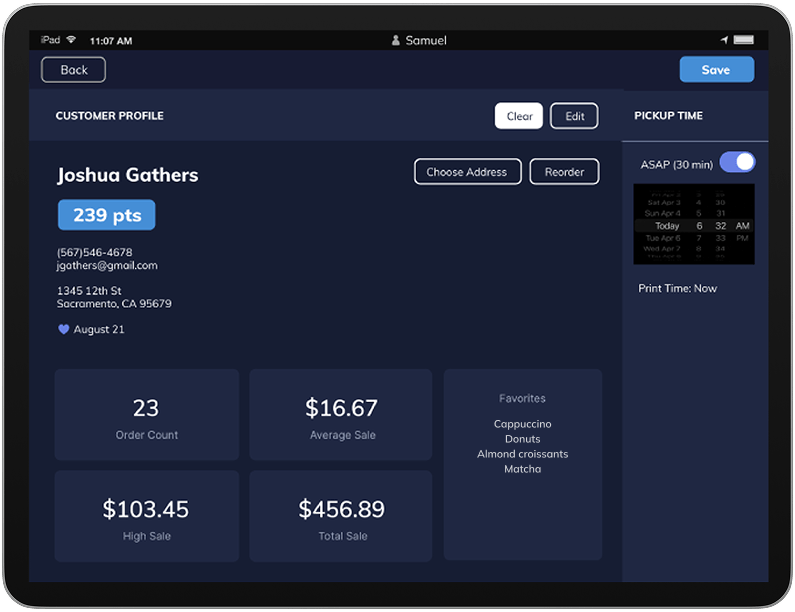Click the Favorites heading
This screenshot has height=612, width=795.
click(x=522, y=399)
